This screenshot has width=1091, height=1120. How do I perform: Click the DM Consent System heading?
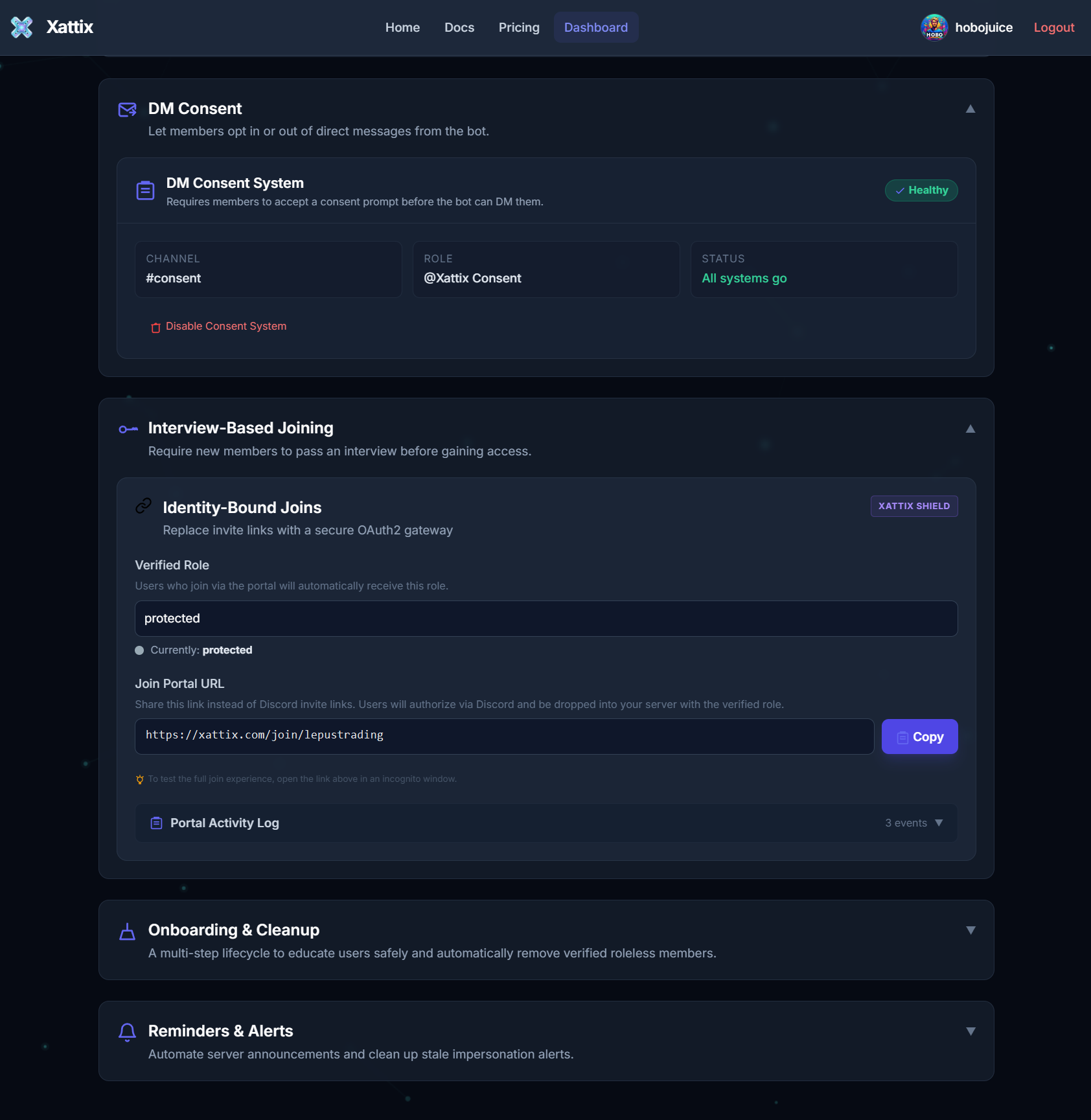pos(235,183)
